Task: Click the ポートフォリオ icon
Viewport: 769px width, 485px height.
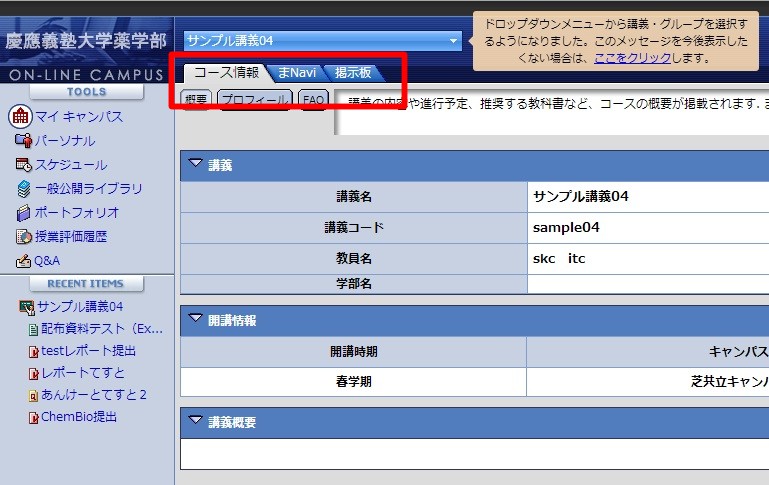Action: [x=24, y=213]
